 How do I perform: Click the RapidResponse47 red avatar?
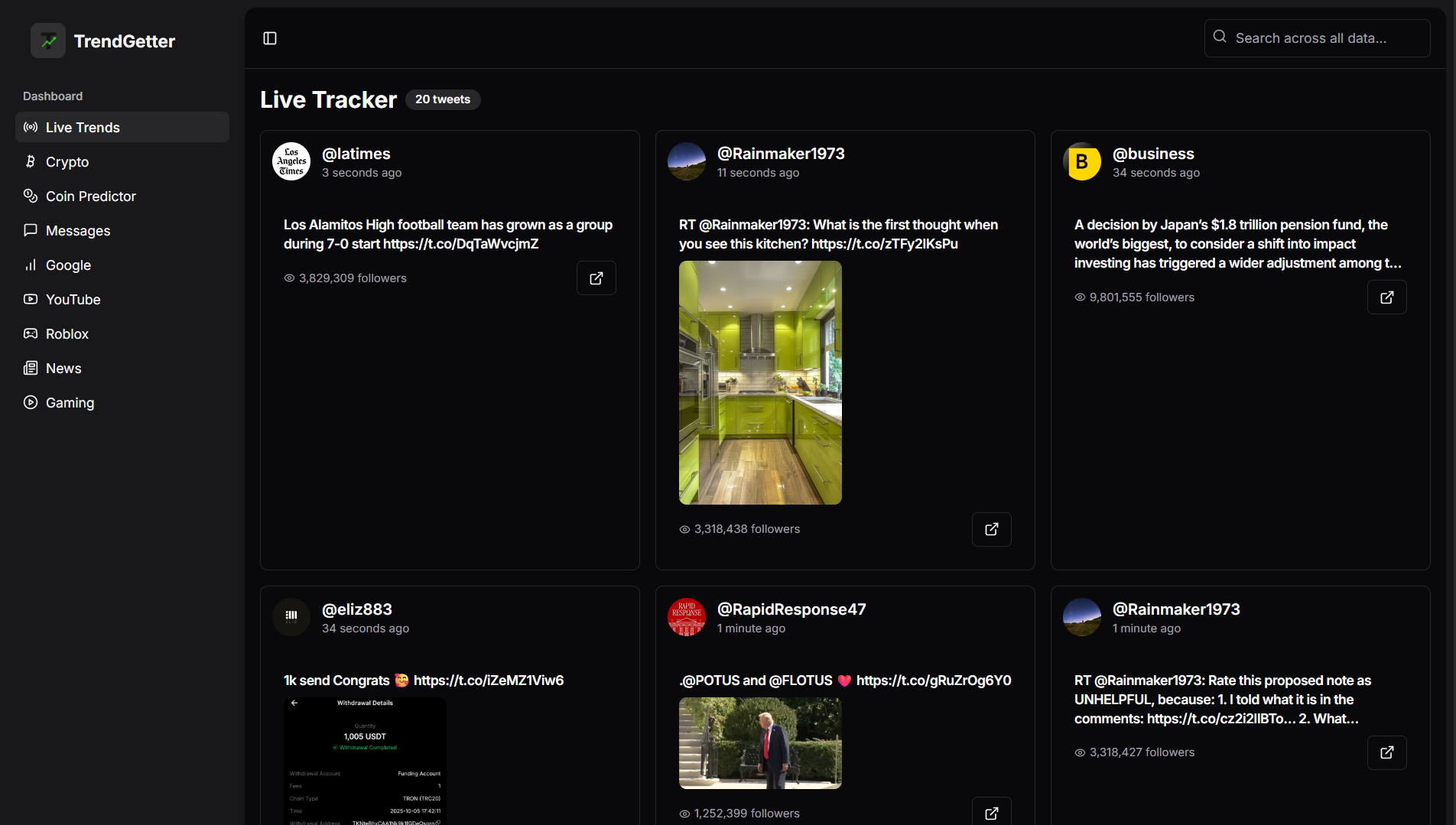tap(687, 617)
